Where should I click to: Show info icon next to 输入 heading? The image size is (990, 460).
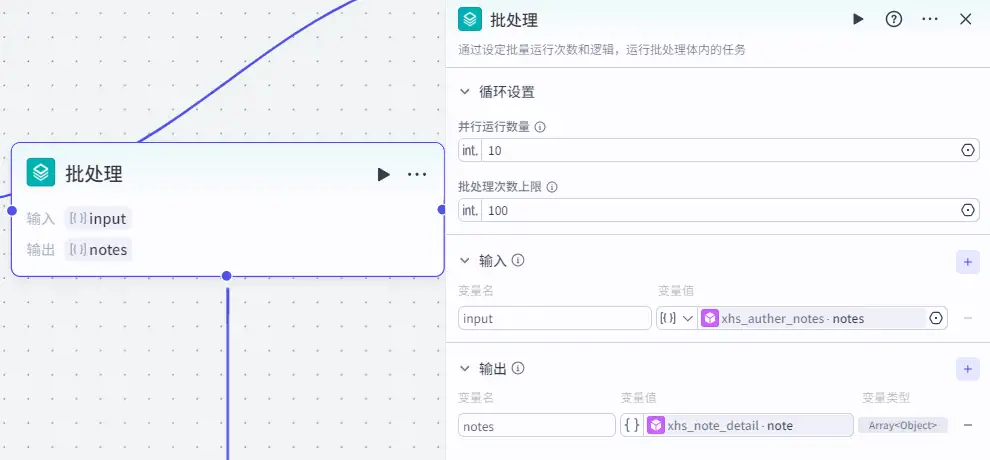point(518,260)
